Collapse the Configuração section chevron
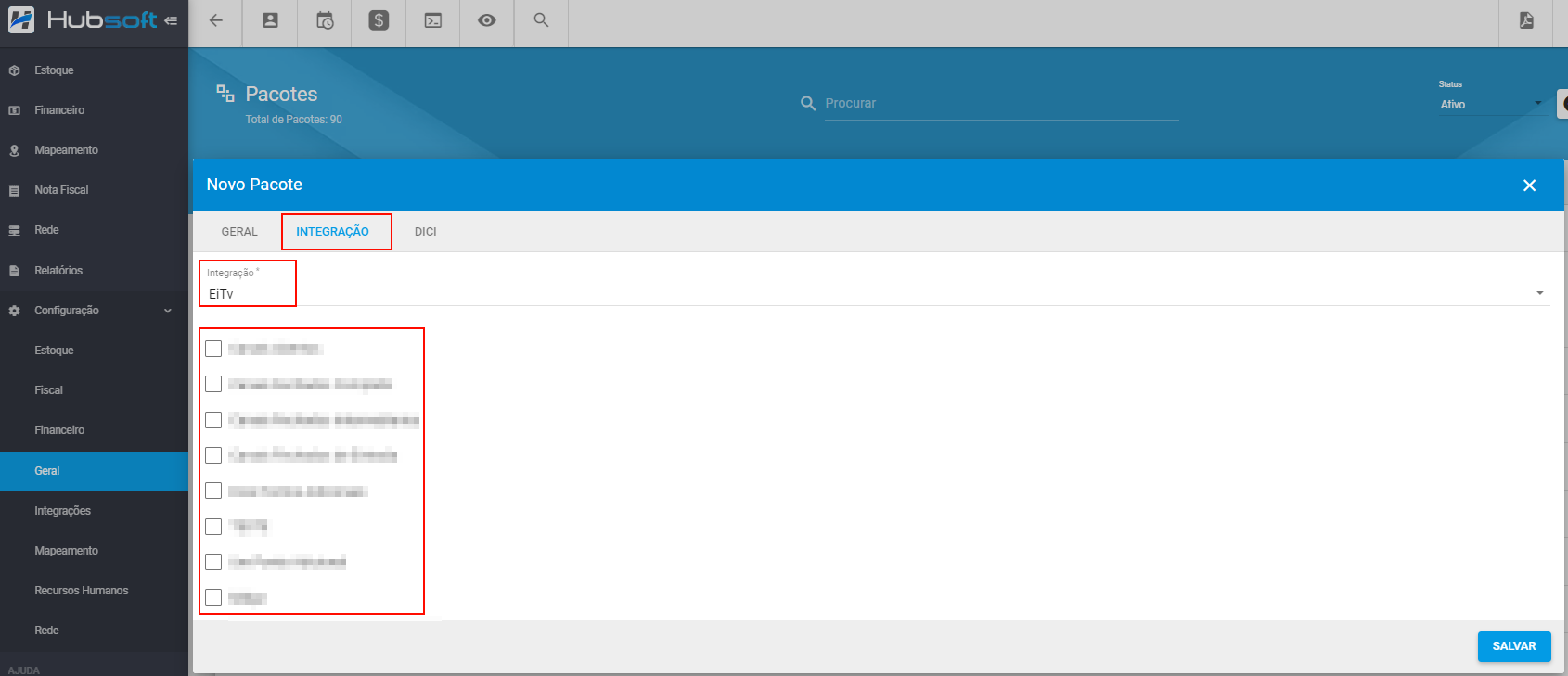Viewport: 1568px width, 676px height. coord(168,311)
